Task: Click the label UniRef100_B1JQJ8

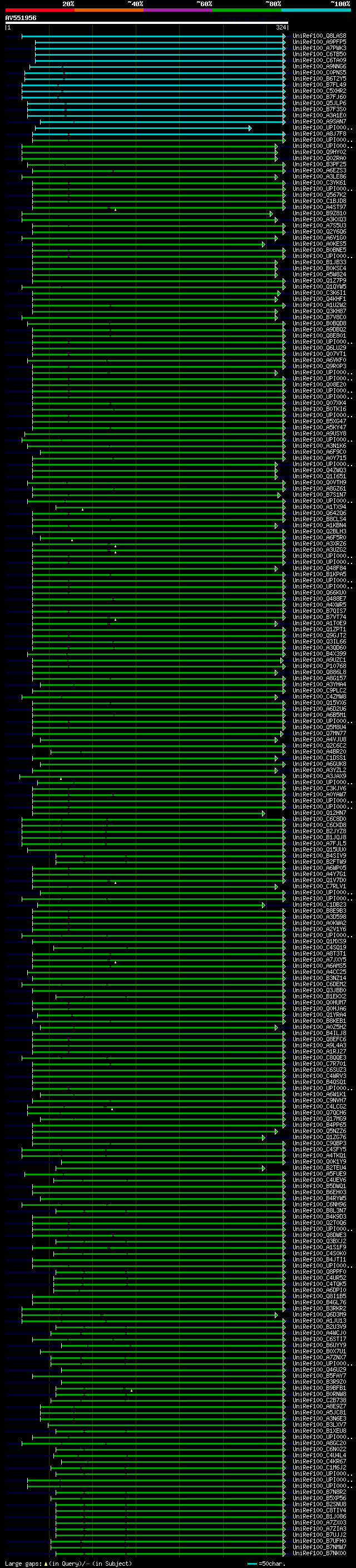Action: [319, 837]
